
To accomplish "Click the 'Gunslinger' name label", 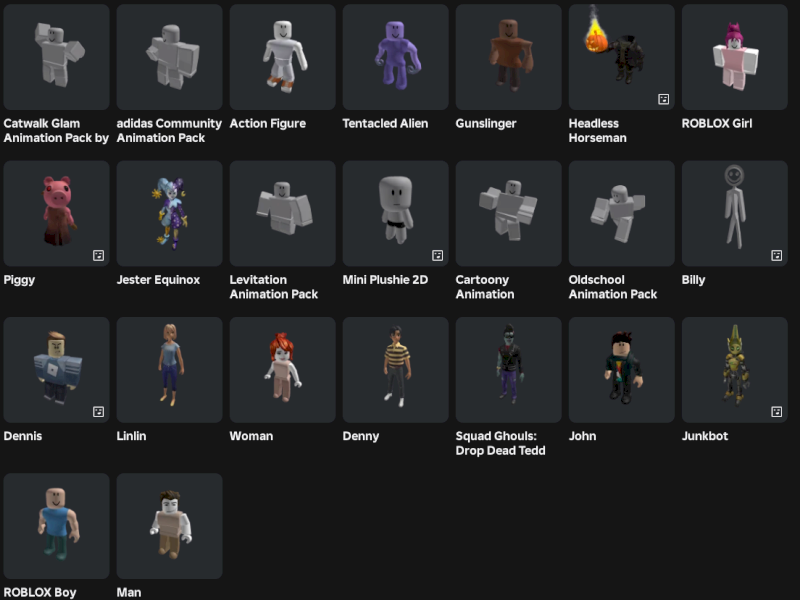I will pyautogui.click(x=486, y=123).
